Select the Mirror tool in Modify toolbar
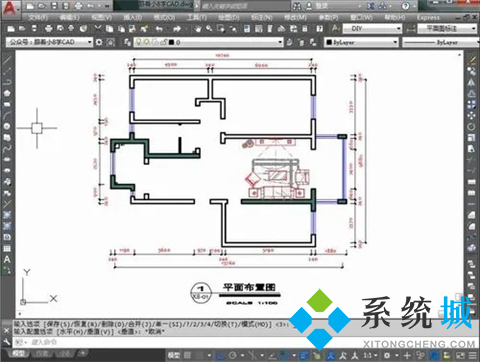The width and height of the screenshot is (480, 362). [x=471, y=82]
